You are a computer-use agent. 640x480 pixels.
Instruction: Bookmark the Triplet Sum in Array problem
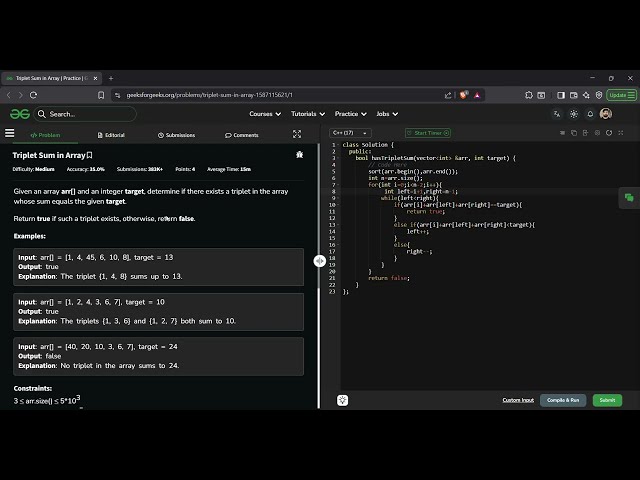[x=90, y=155]
